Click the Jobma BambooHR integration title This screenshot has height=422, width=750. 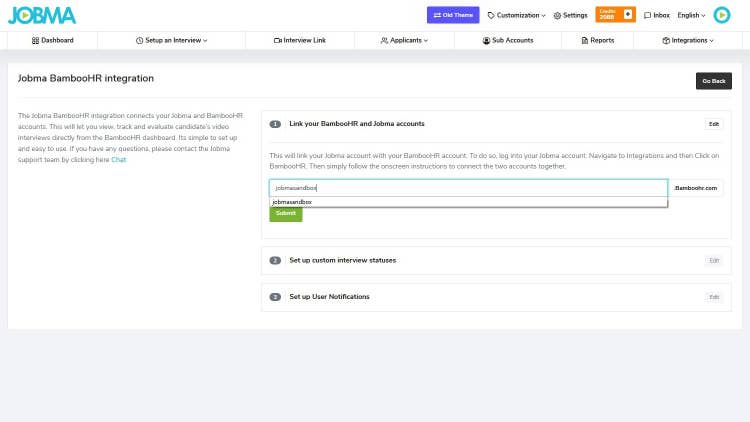point(86,78)
